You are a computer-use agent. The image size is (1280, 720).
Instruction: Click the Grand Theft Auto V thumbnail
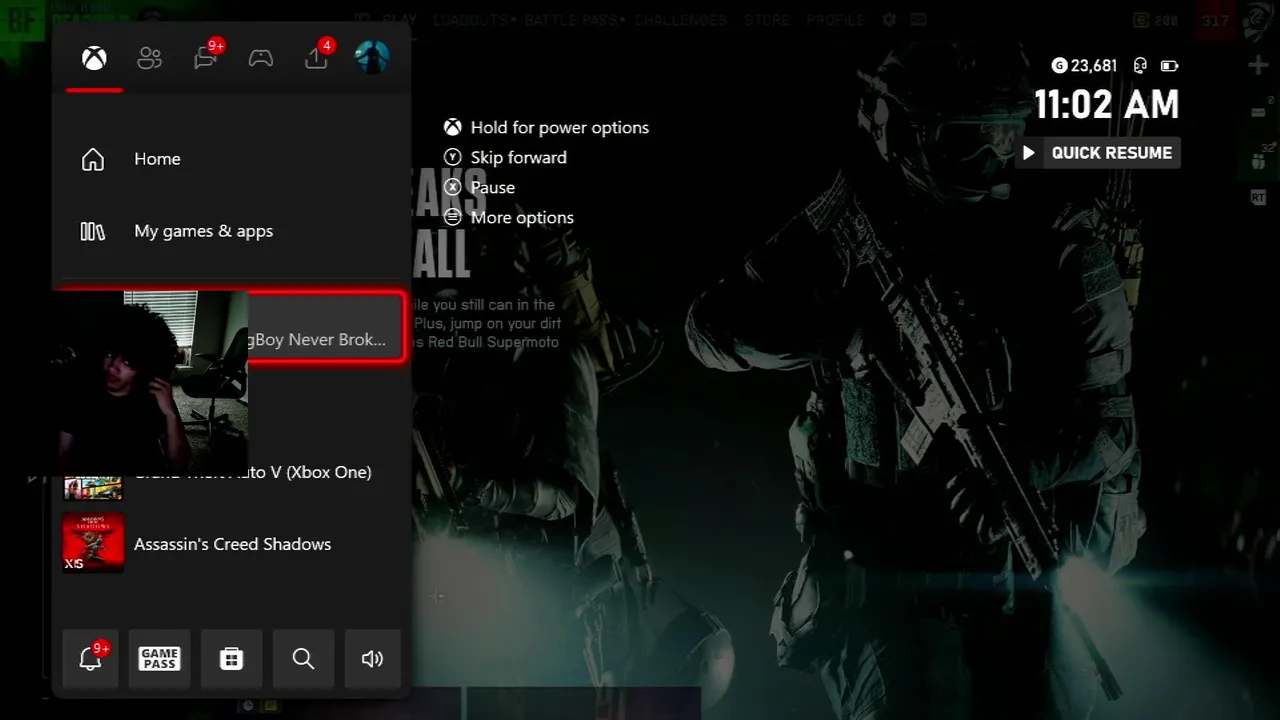pyautogui.click(x=93, y=487)
